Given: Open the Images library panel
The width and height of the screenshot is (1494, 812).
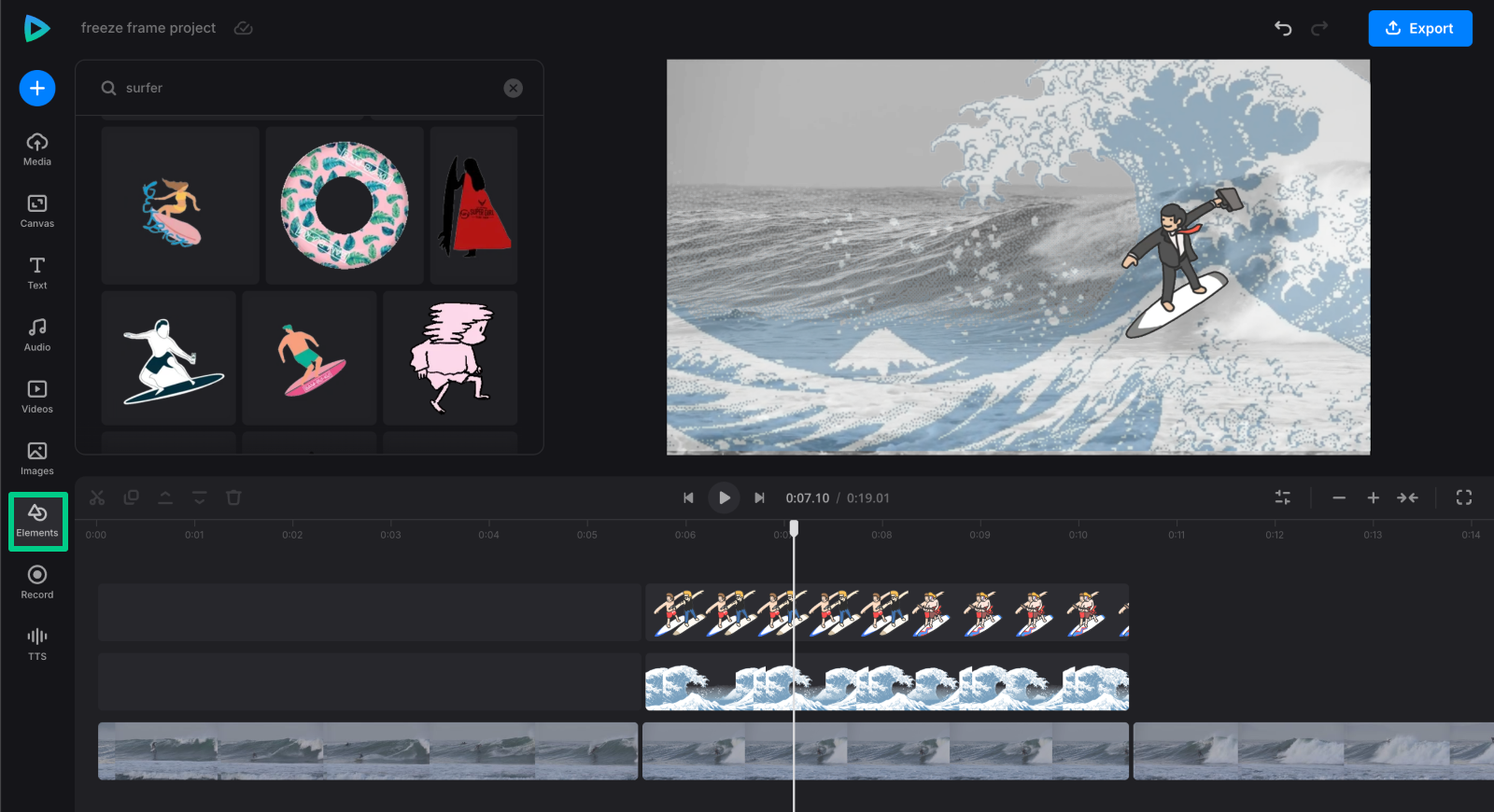Looking at the screenshot, I should (x=37, y=458).
